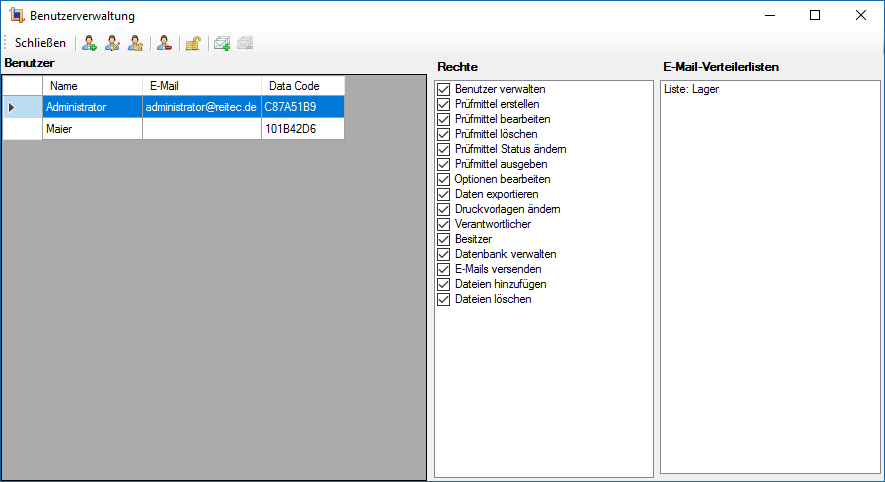This screenshot has width=885, height=482.
Task: Click the add user icon with green plus
Action: [90, 43]
